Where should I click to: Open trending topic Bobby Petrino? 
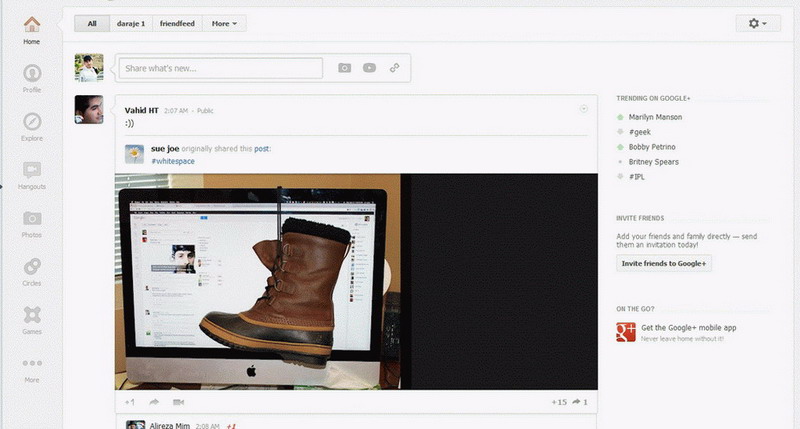coord(652,147)
